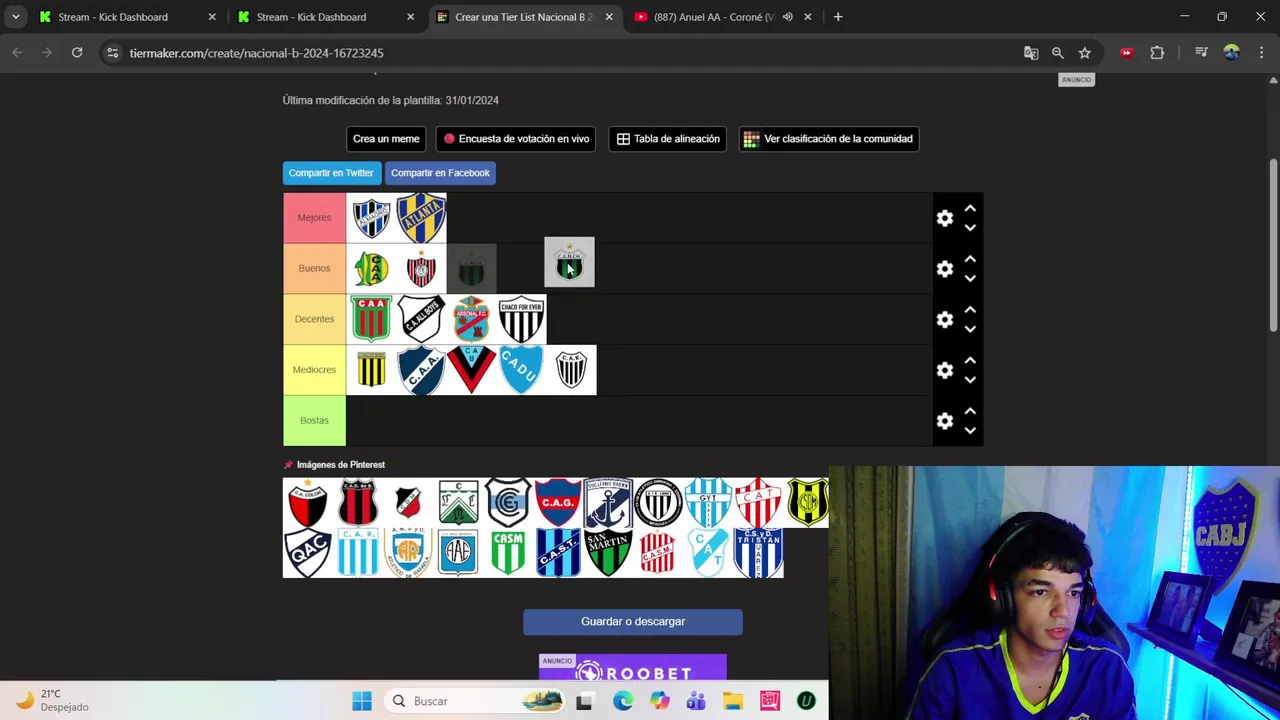Viewport: 1280px width, 720px height.
Task: Select the green CASM crest
Action: 508,553
